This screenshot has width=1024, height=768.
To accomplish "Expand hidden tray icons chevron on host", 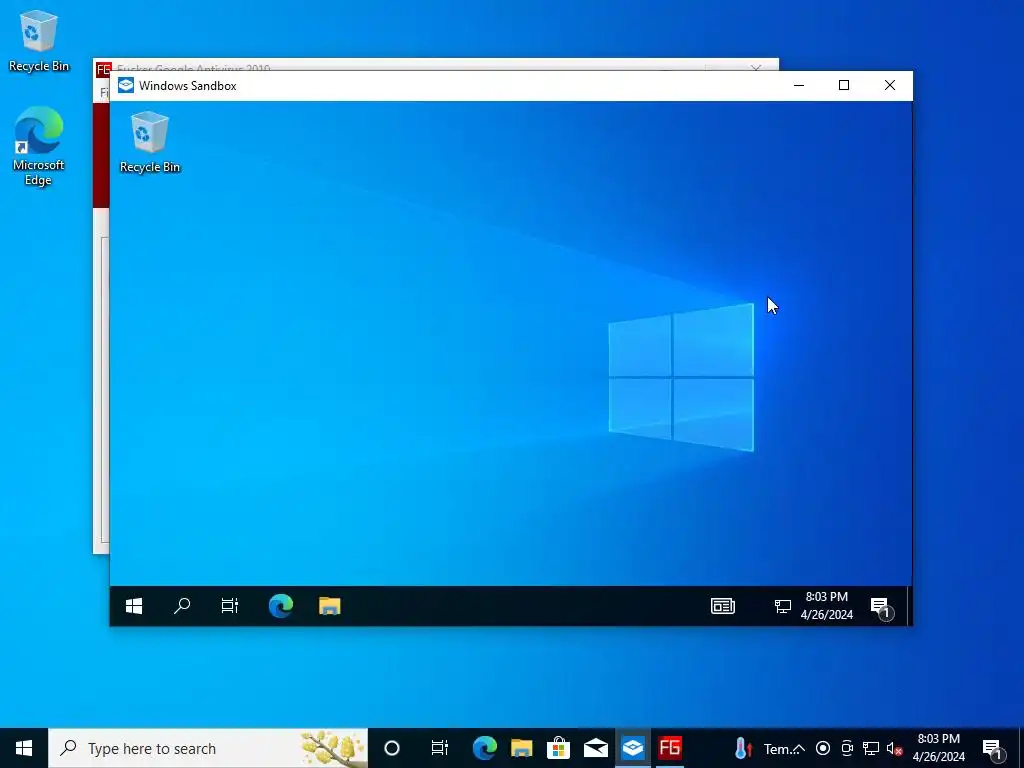I will 799,748.
